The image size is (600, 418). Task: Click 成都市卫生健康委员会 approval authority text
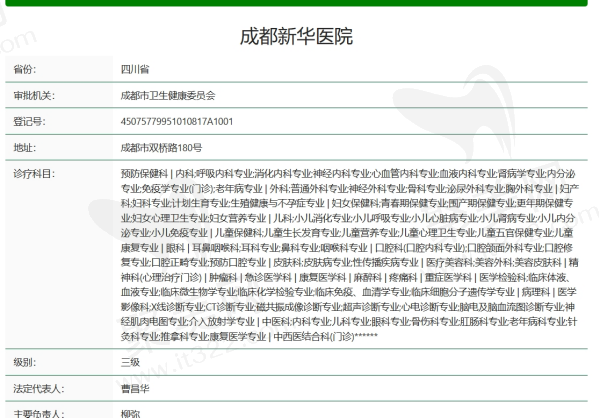pyautogui.click(x=166, y=96)
